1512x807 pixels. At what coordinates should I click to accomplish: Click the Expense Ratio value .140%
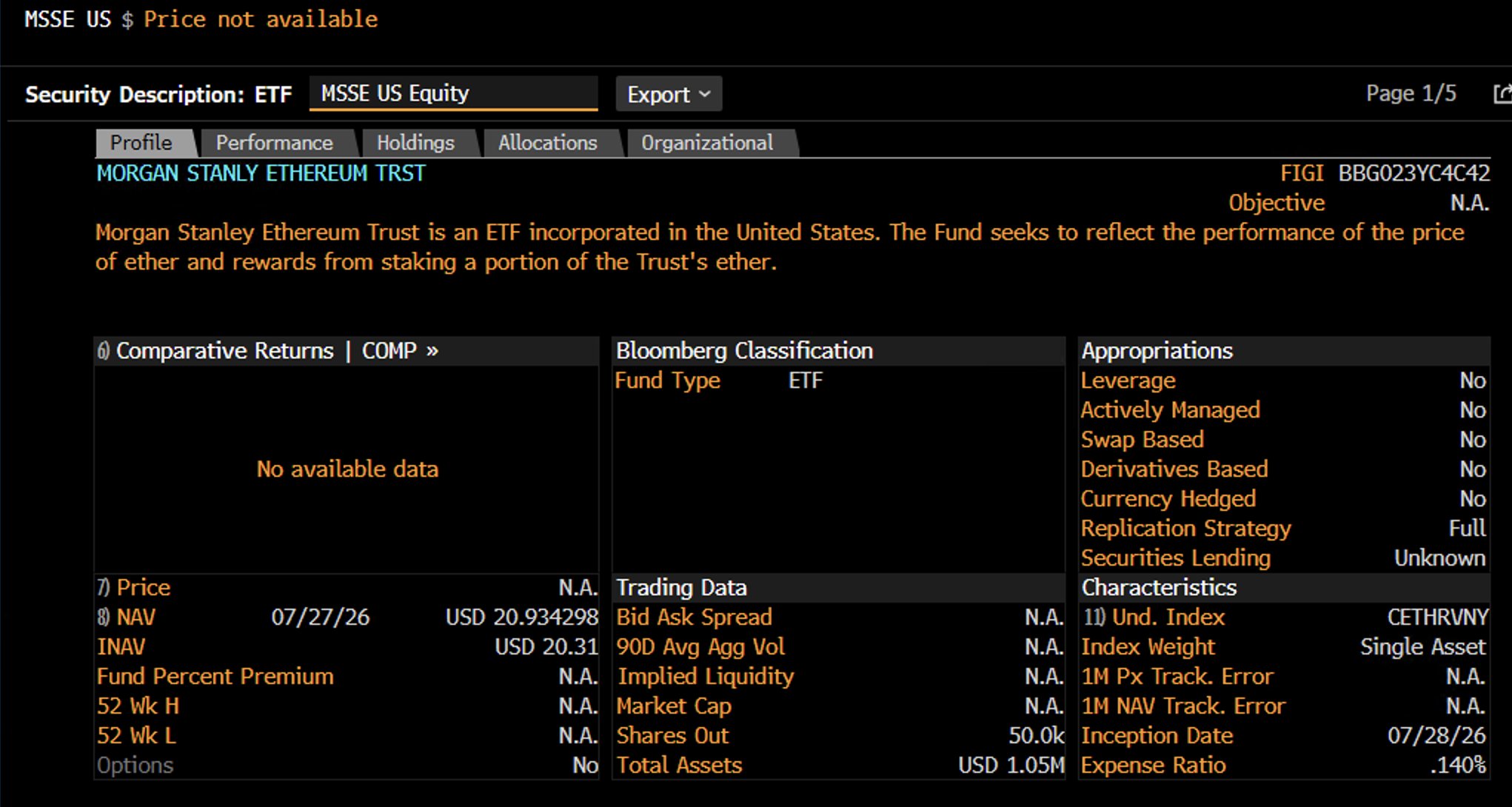(x=1457, y=765)
